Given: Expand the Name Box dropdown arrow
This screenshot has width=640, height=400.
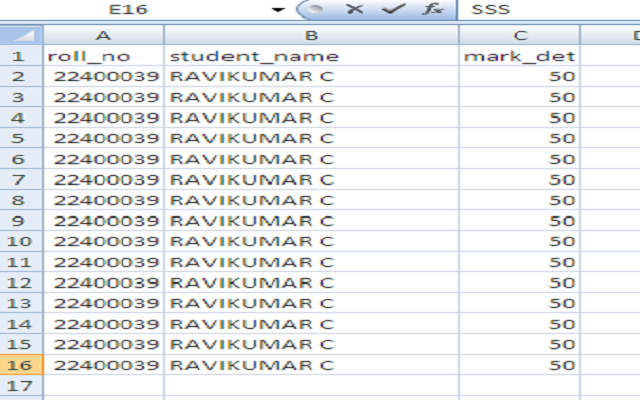Looking at the screenshot, I should click(x=278, y=9).
